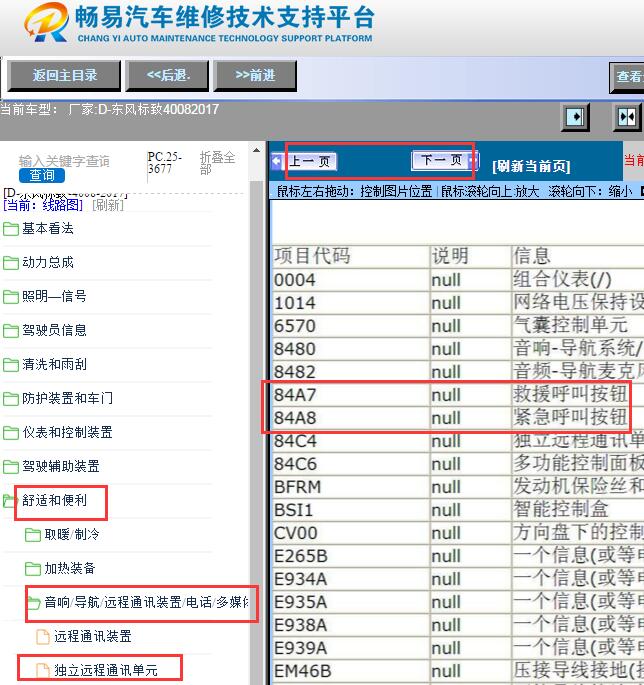Click the single-arrow panel layout icon
Image resolution: width=644 pixels, height=685 pixels.
575,117
